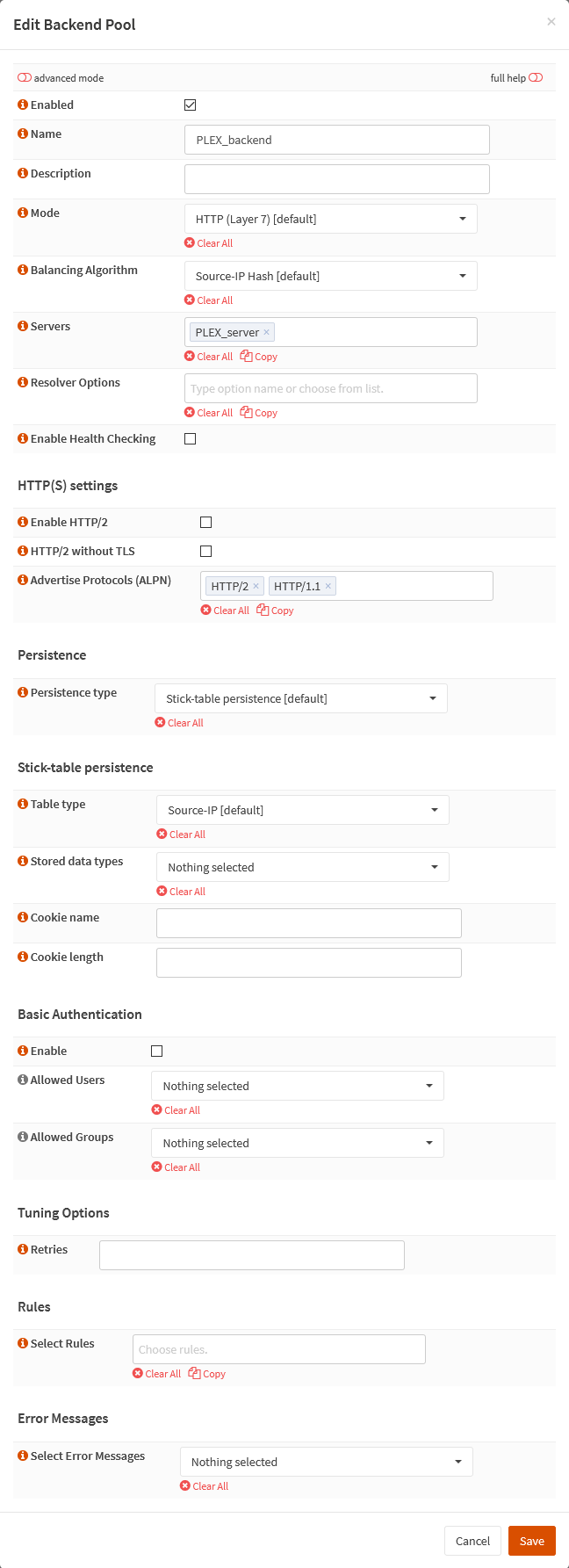The width and height of the screenshot is (569, 1568).
Task: Check the Enable HTTP/2 box
Action: (206, 523)
